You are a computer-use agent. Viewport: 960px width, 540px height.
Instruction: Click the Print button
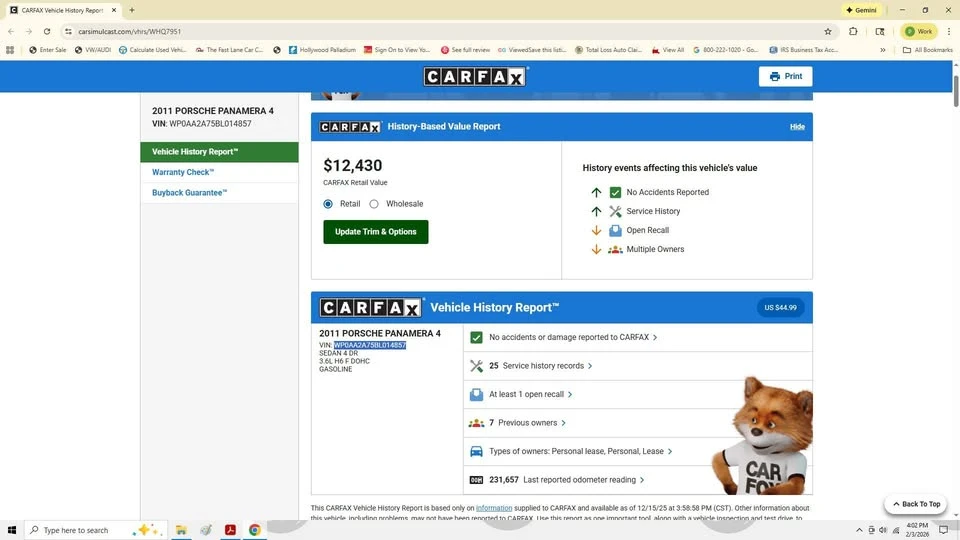(x=786, y=77)
